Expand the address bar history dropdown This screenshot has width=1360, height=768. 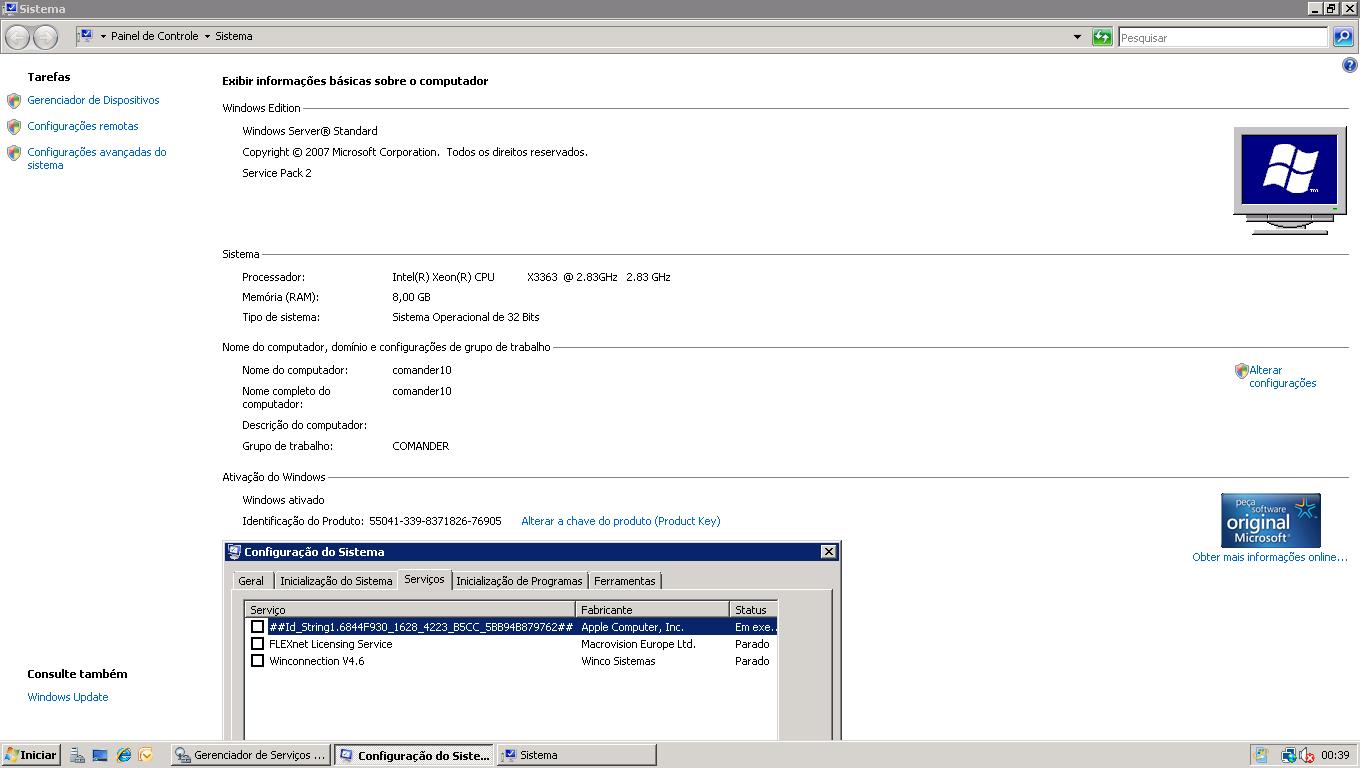coord(1077,37)
